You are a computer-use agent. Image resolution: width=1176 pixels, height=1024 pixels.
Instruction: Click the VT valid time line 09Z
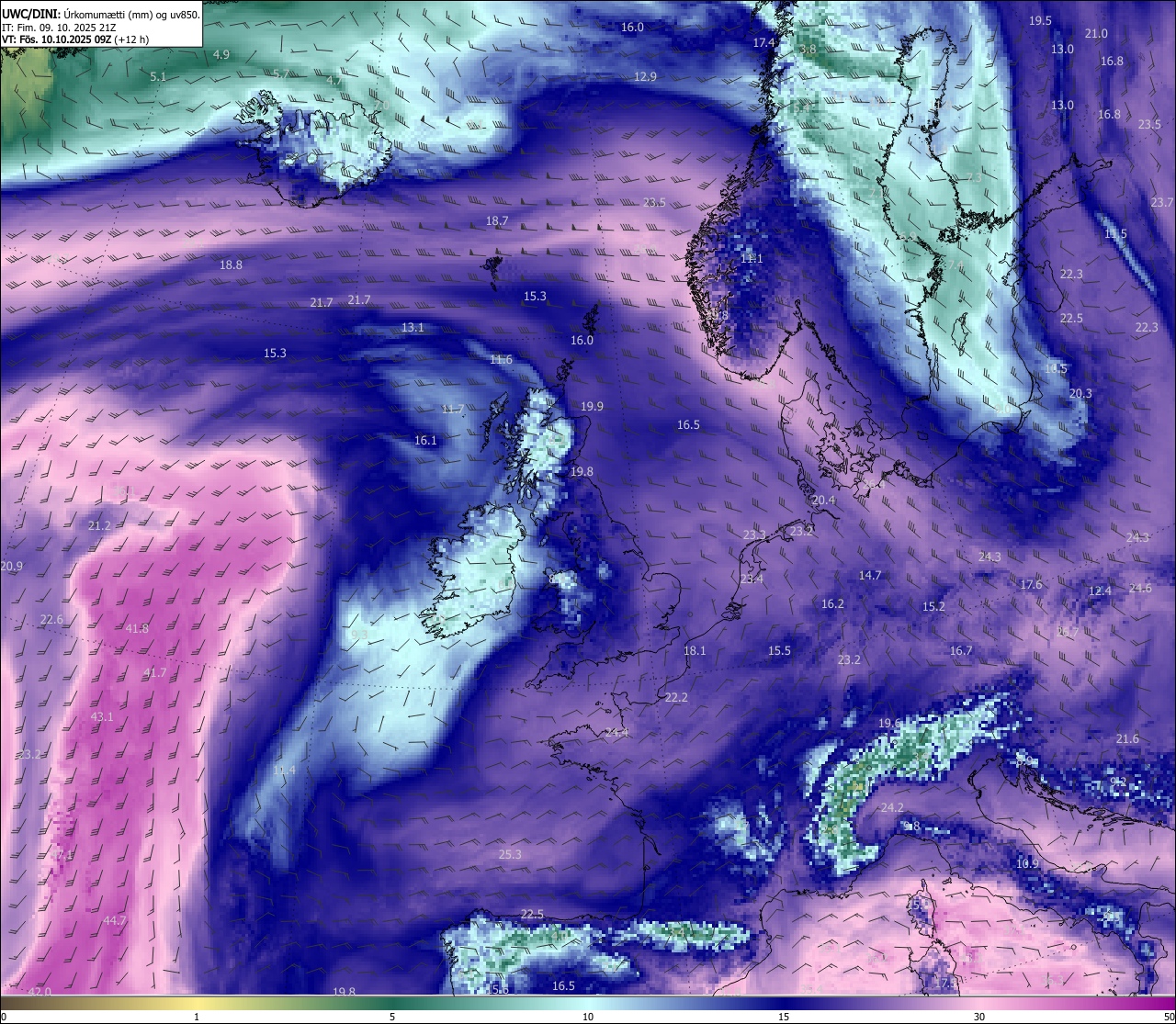tap(75, 39)
